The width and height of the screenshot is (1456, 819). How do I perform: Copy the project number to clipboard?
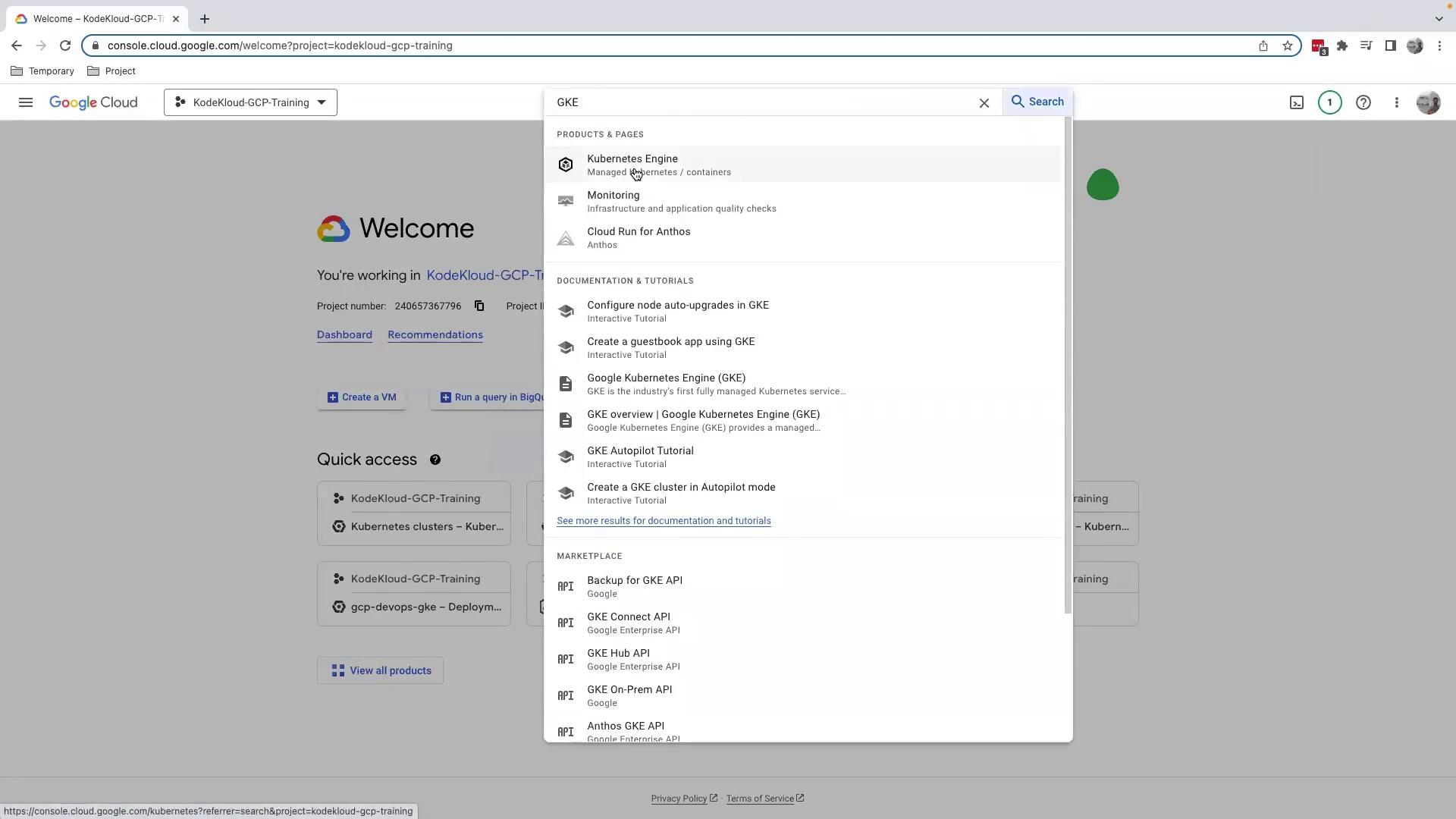point(479,306)
